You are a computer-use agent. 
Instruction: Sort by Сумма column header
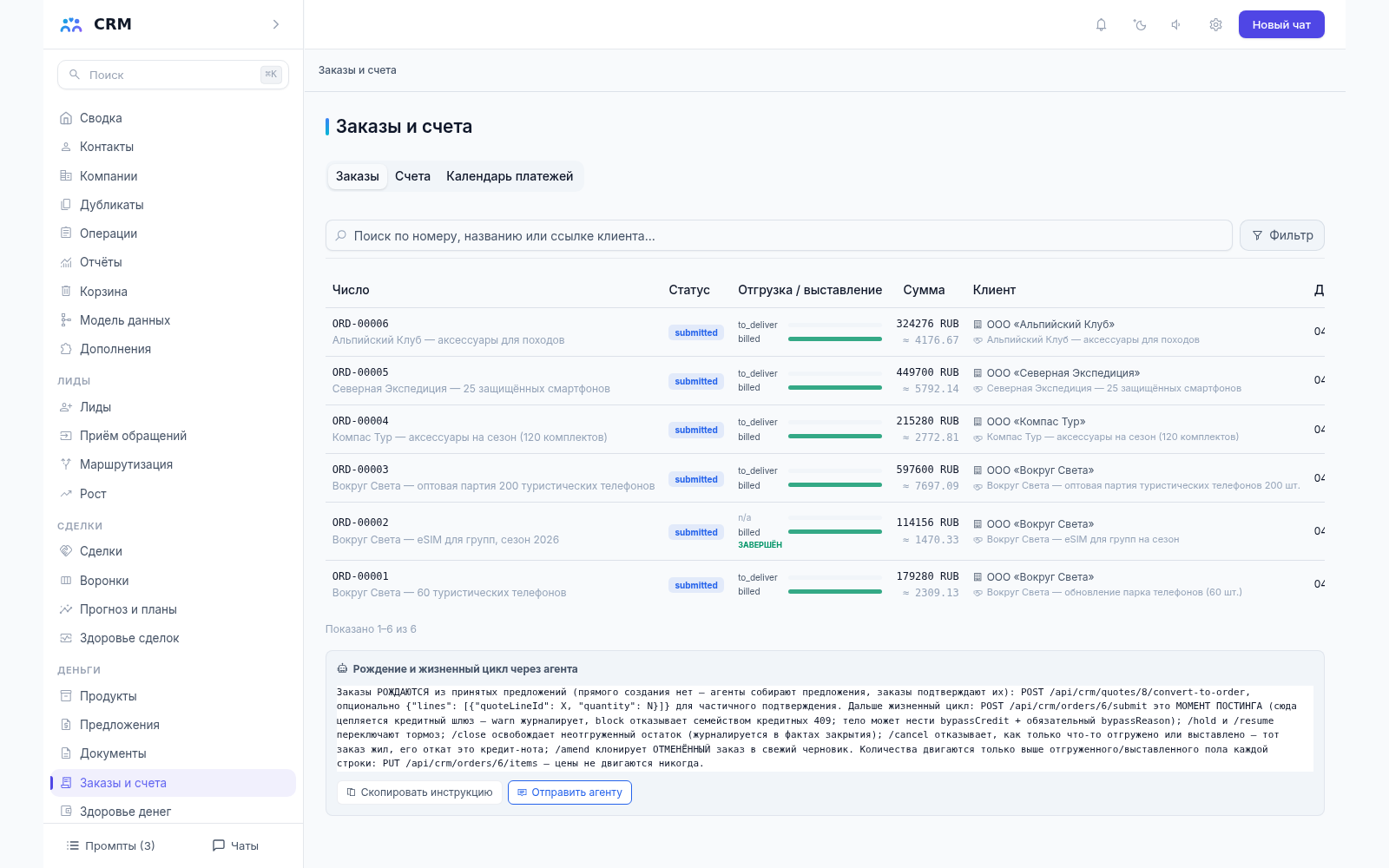[924, 290]
